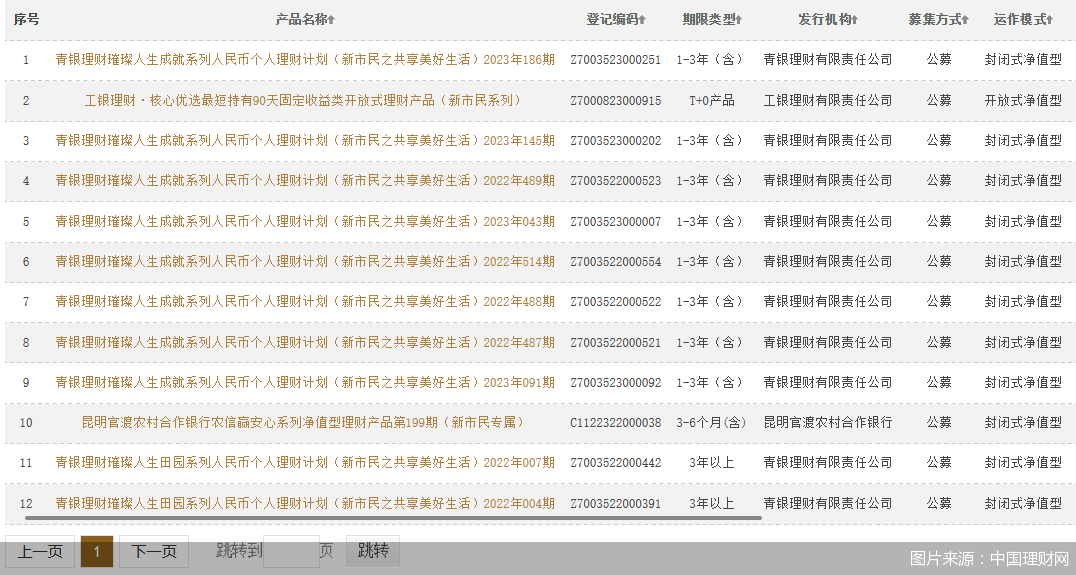Open product link ending 2023年043期
Screen dimensions: 1076x575
tap(305, 222)
